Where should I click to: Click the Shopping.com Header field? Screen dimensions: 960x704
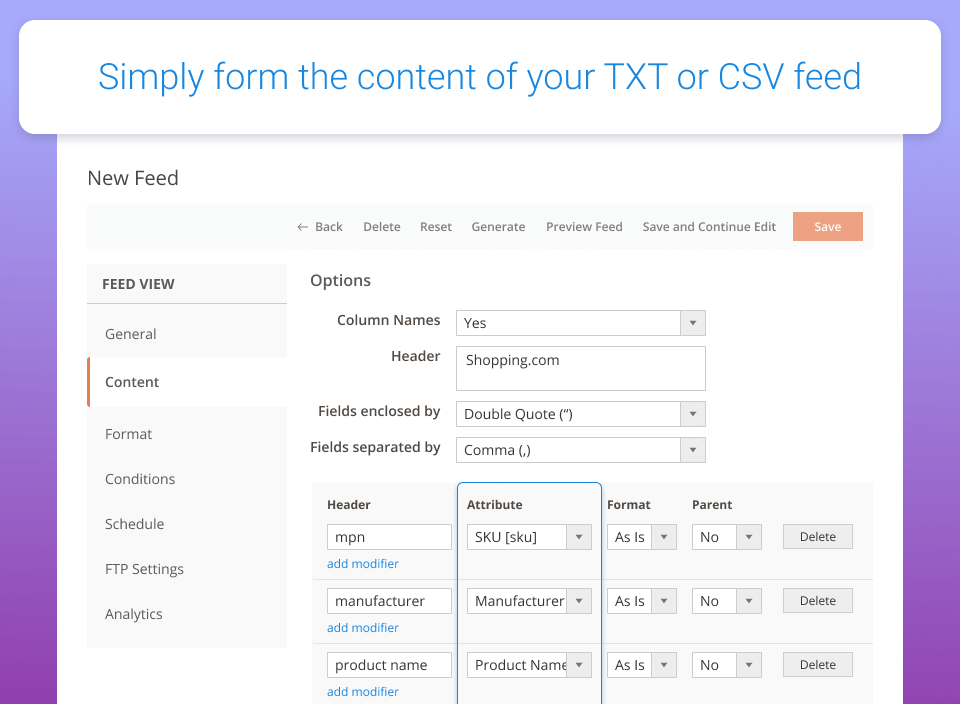580,368
